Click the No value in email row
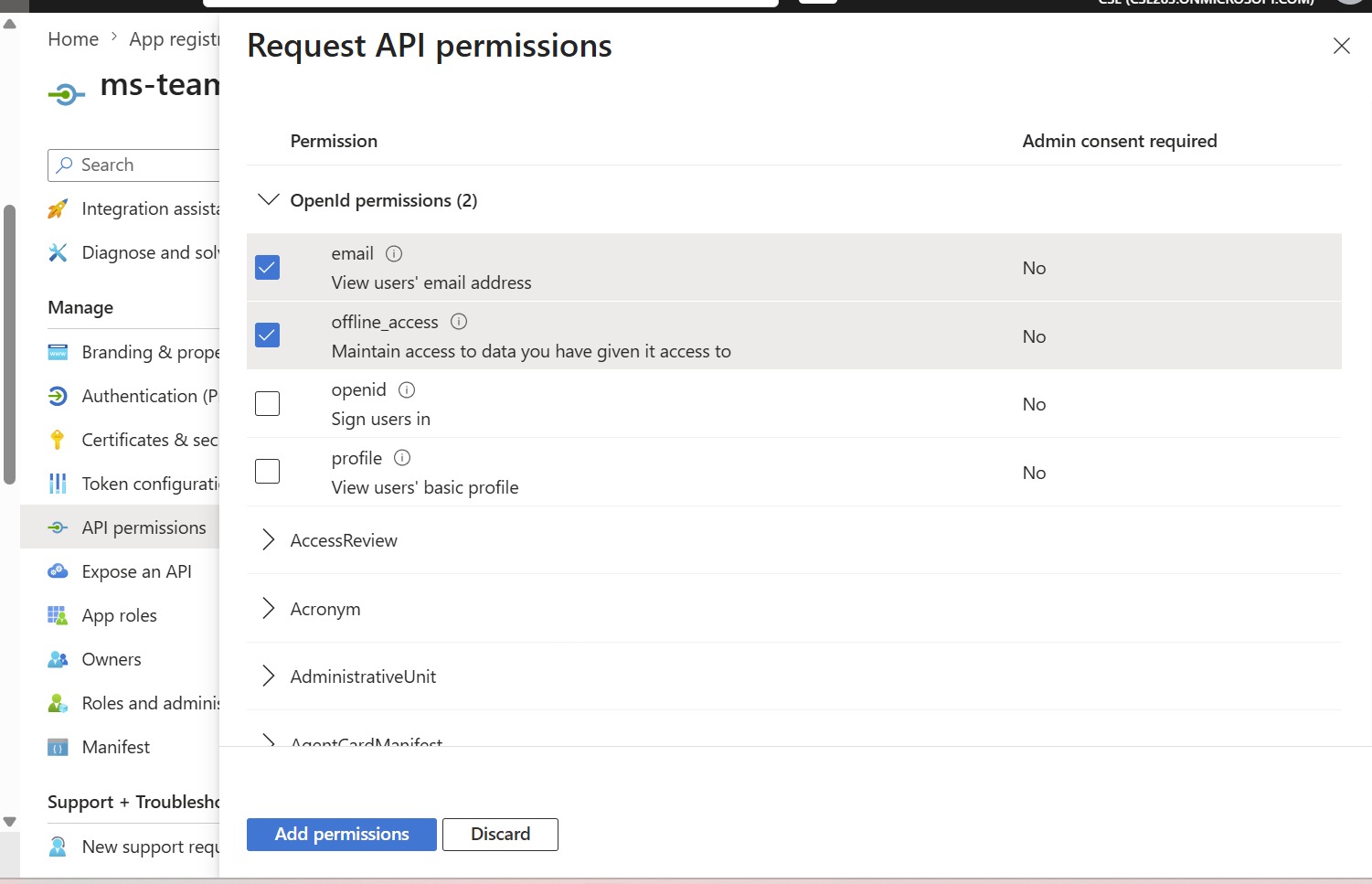 point(1034,268)
